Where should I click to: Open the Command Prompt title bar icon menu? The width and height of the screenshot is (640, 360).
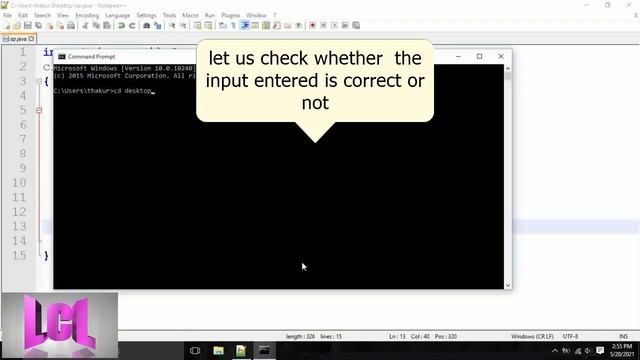coord(62,57)
